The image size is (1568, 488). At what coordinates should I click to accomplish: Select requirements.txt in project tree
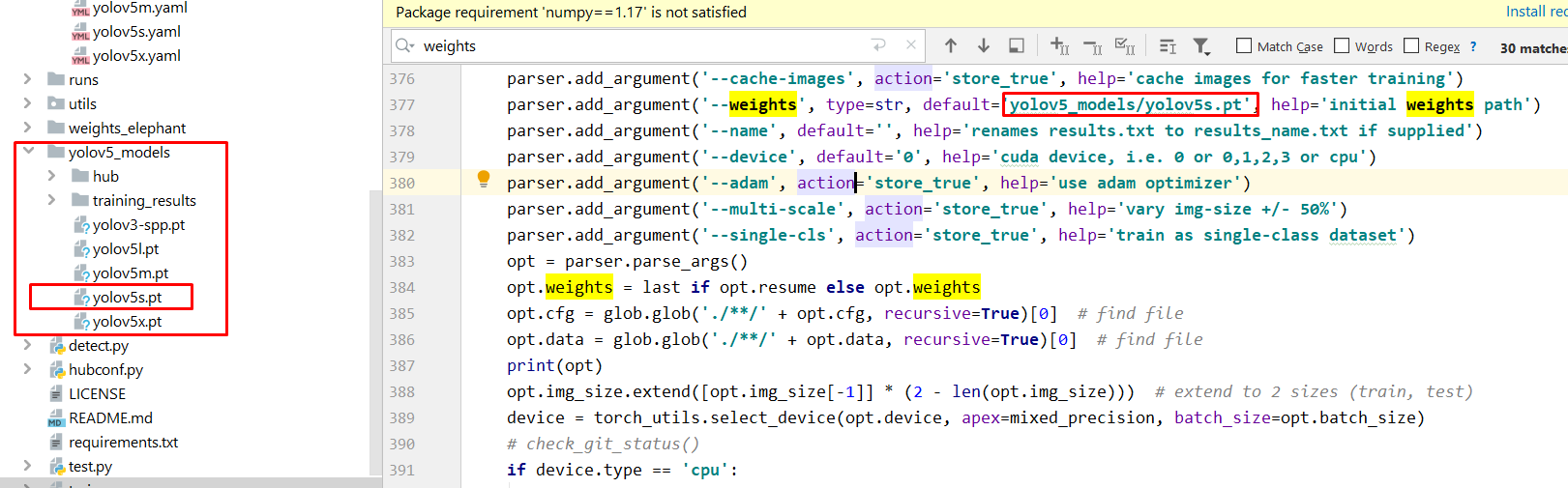123,443
